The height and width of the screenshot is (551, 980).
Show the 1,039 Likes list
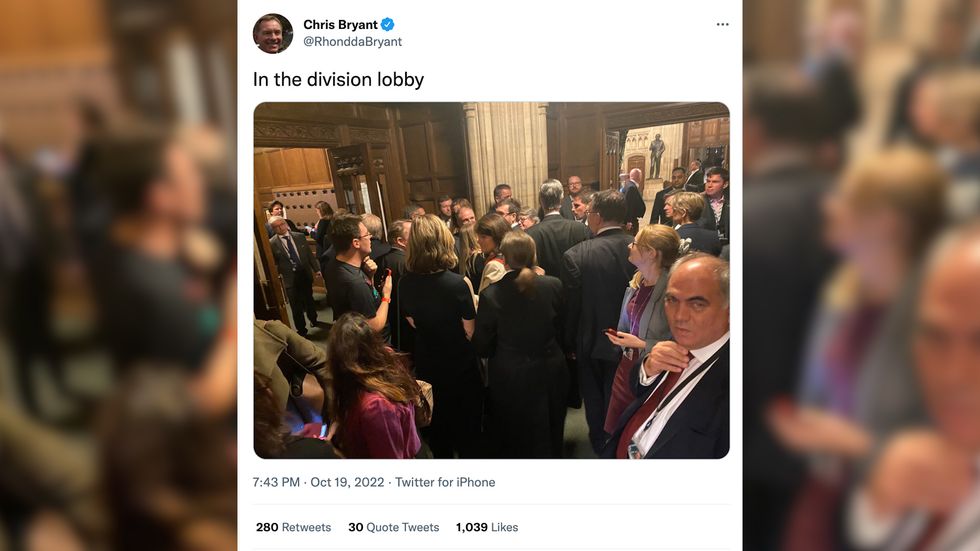coord(487,527)
